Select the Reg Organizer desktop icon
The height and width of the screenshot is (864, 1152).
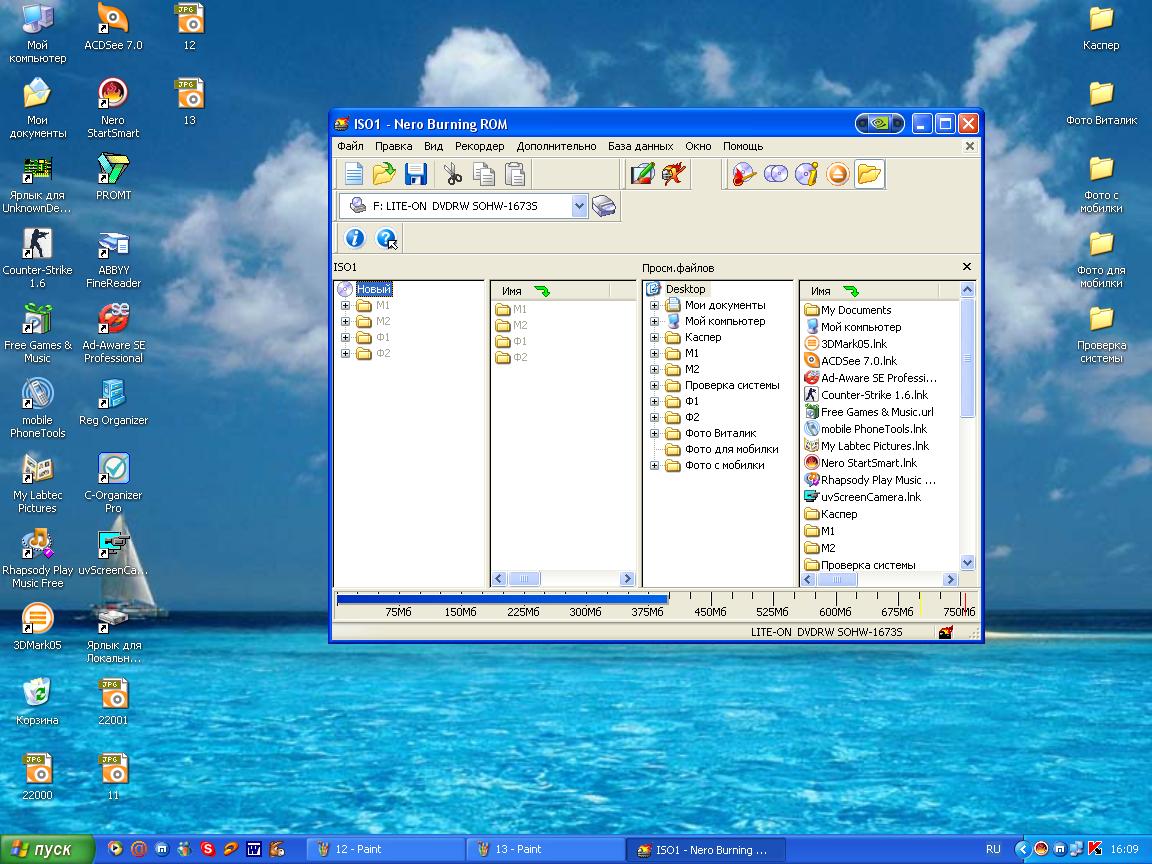coord(113,401)
